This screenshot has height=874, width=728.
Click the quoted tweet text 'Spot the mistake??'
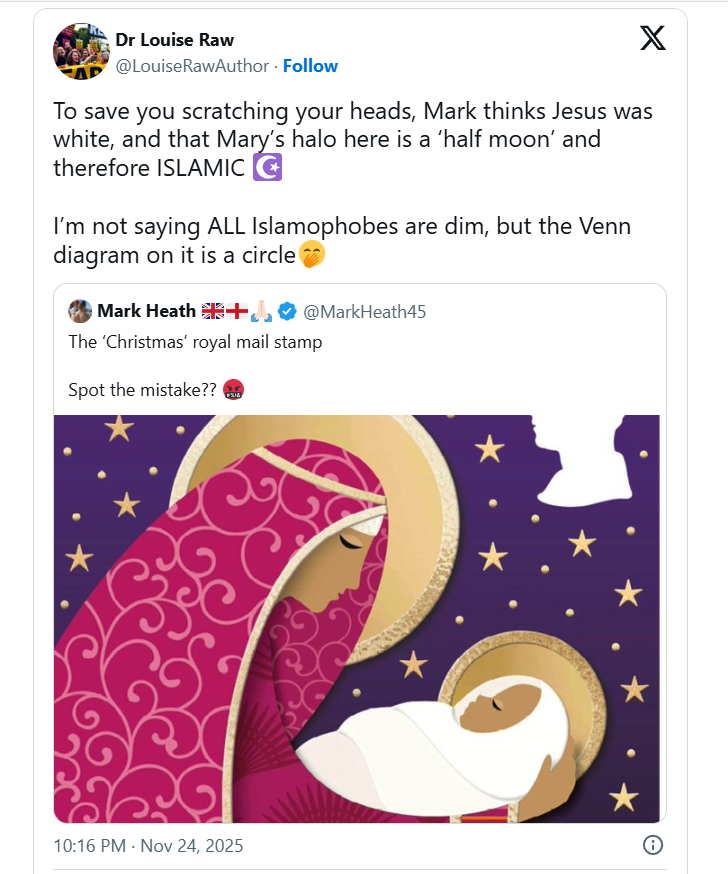142,390
